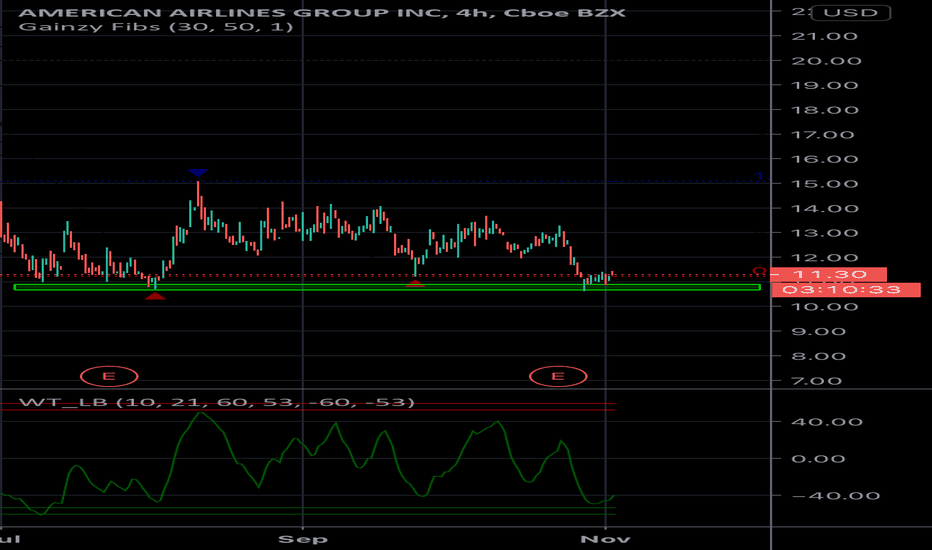Click the red circle marker near price line
The width and height of the screenshot is (932, 550).
[759, 271]
